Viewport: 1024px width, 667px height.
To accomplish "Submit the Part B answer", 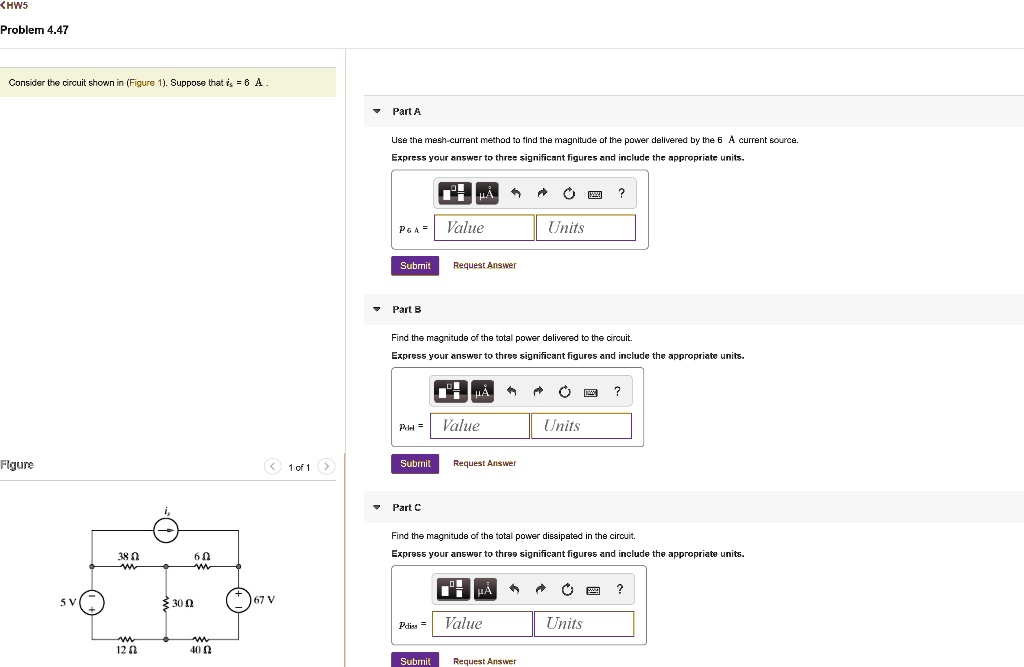I will point(415,464).
